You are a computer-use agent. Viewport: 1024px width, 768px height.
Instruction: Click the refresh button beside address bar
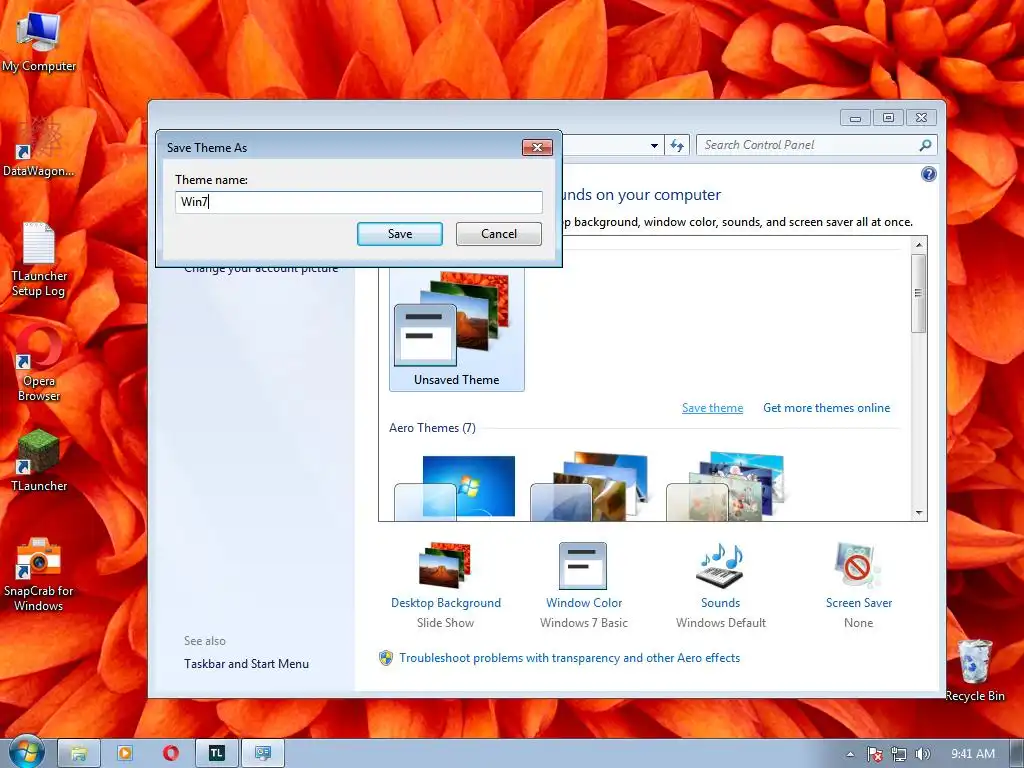click(x=677, y=146)
